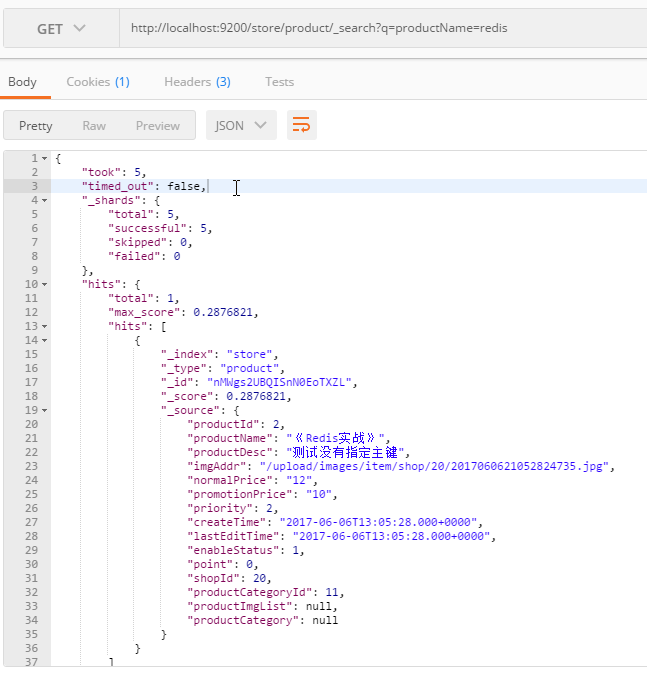647x674 pixels.
Task: Switch to the Body tab
Action: pyautogui.click(x=22, y=82)
